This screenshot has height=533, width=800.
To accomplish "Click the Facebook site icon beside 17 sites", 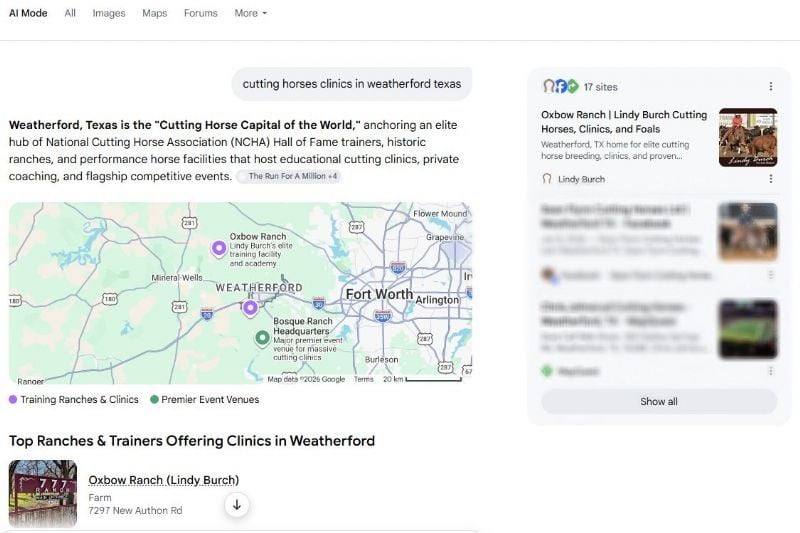I will point(561,86).
